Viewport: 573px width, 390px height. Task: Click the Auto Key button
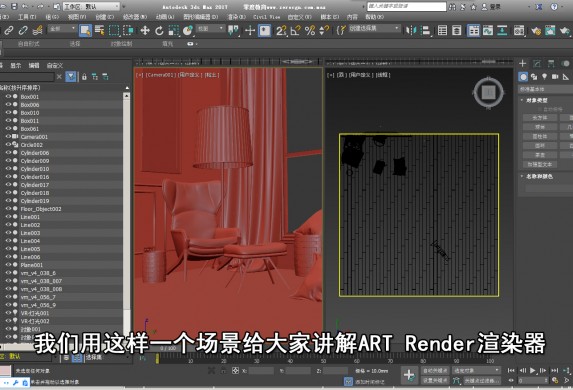[435, 371]
